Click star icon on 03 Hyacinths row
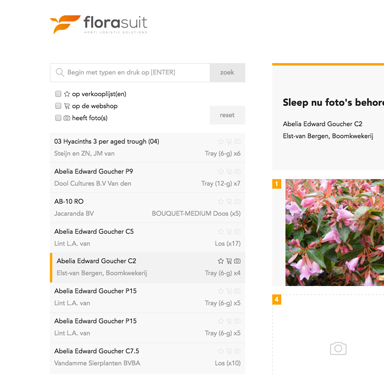This screenshot has width=384, height=374. pyautogui.click(x=221, y=142)
